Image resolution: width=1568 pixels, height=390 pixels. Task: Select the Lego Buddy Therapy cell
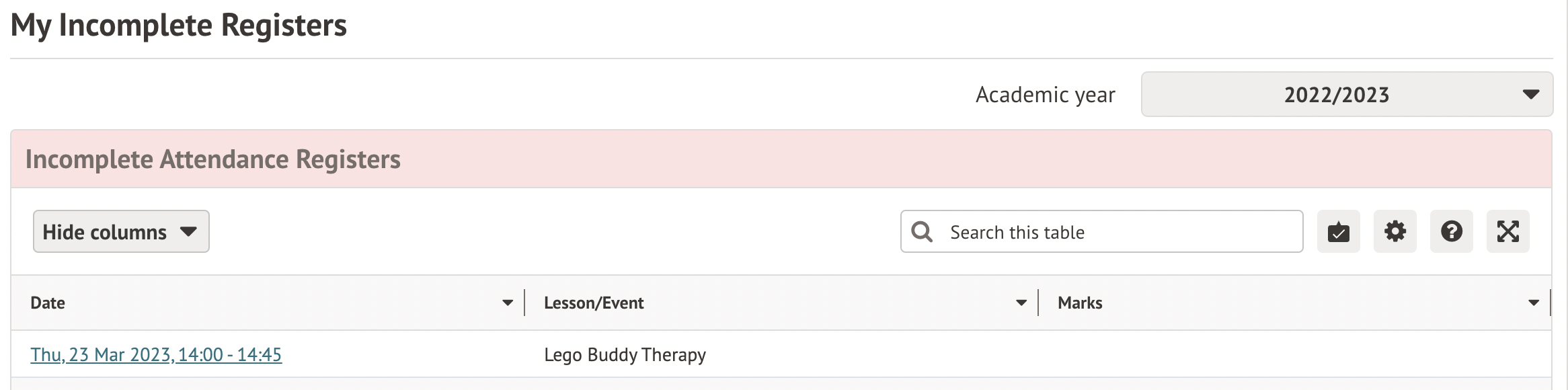point(625,355)
